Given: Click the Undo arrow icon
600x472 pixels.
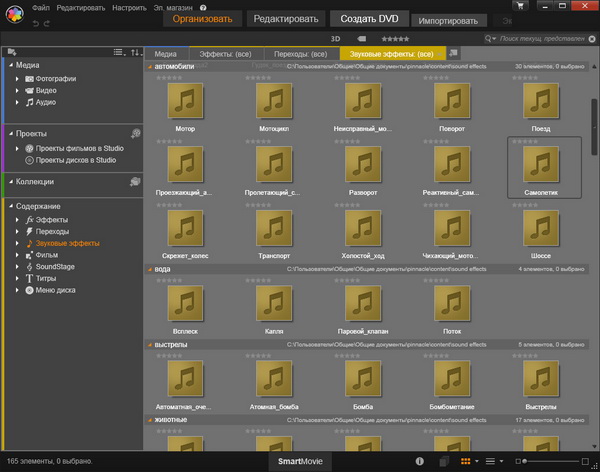Looking at the screenshot, I should 34,23.
